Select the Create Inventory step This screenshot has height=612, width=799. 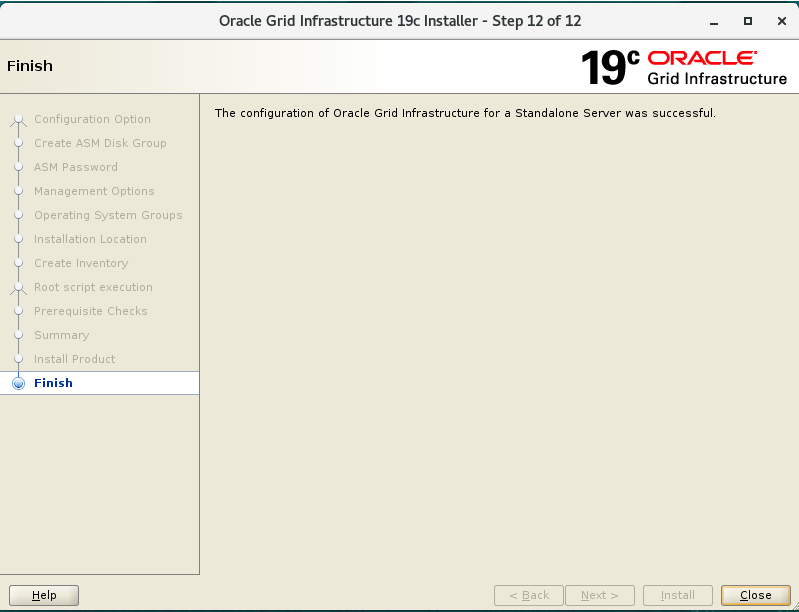pos(81,263)
